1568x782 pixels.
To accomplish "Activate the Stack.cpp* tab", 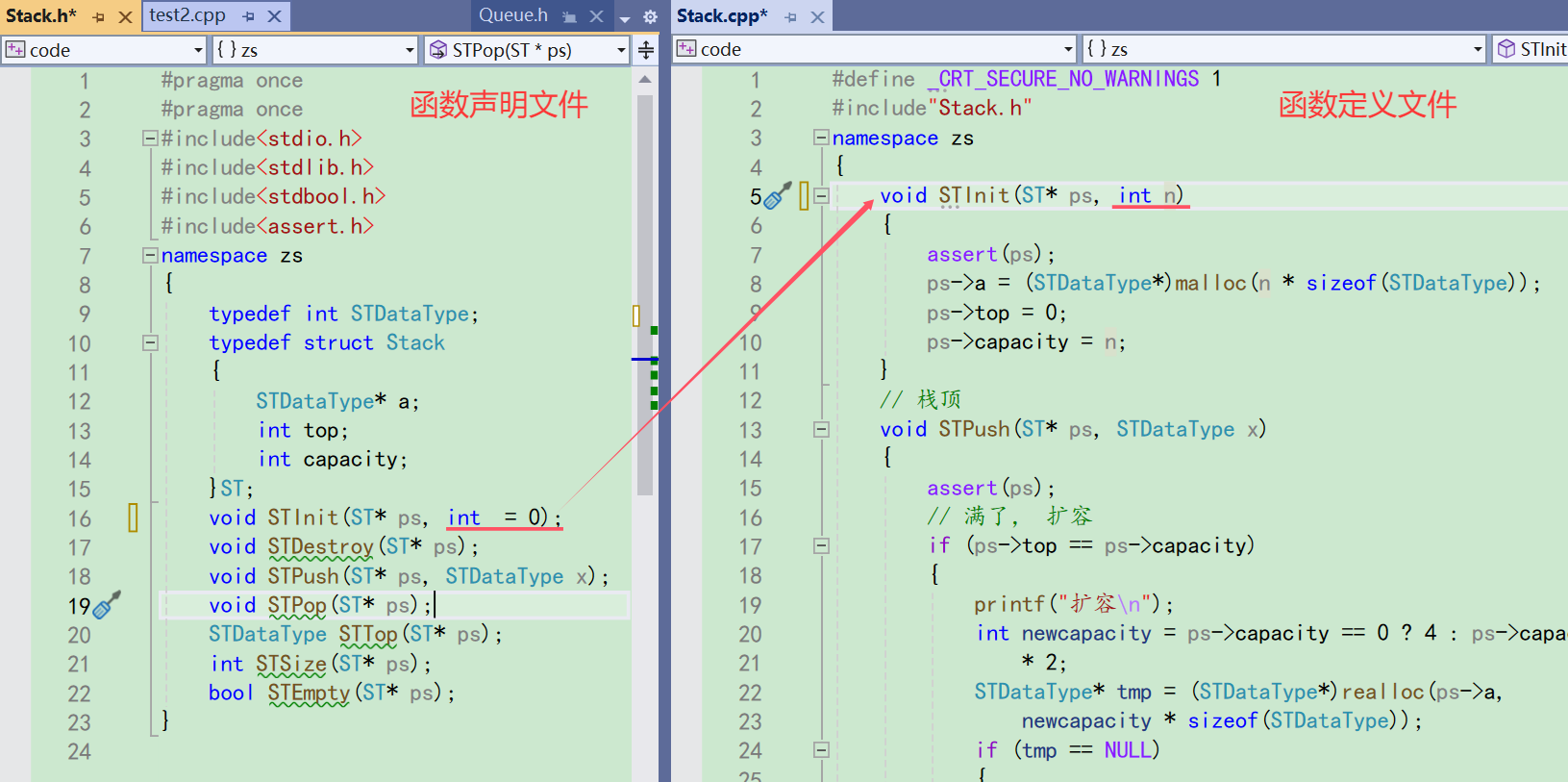I will point(722,15).
